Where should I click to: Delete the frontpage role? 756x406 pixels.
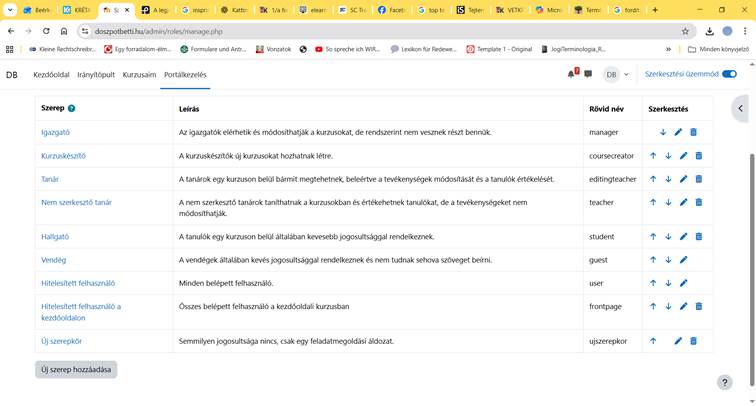699,306
